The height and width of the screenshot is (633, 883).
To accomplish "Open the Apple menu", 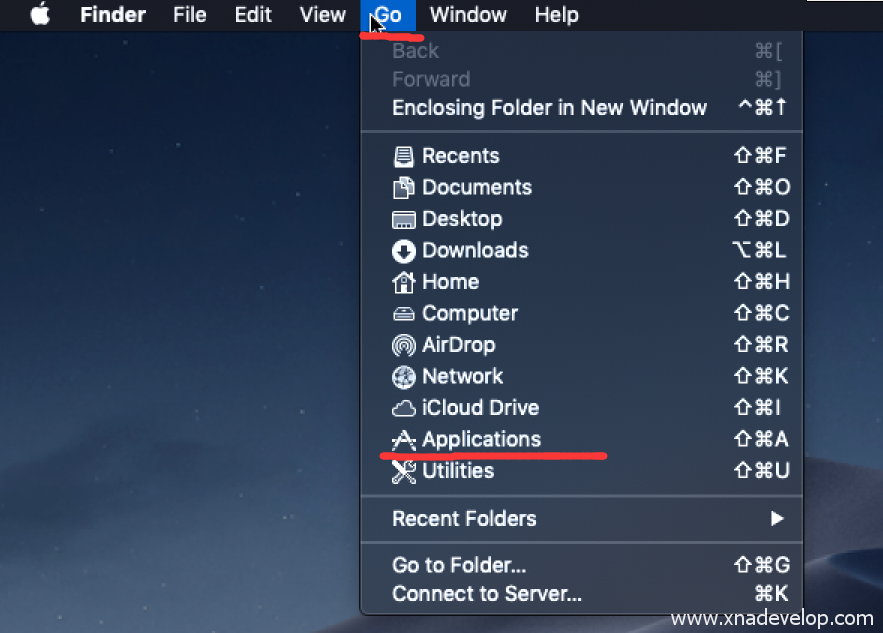I will 40,15.
